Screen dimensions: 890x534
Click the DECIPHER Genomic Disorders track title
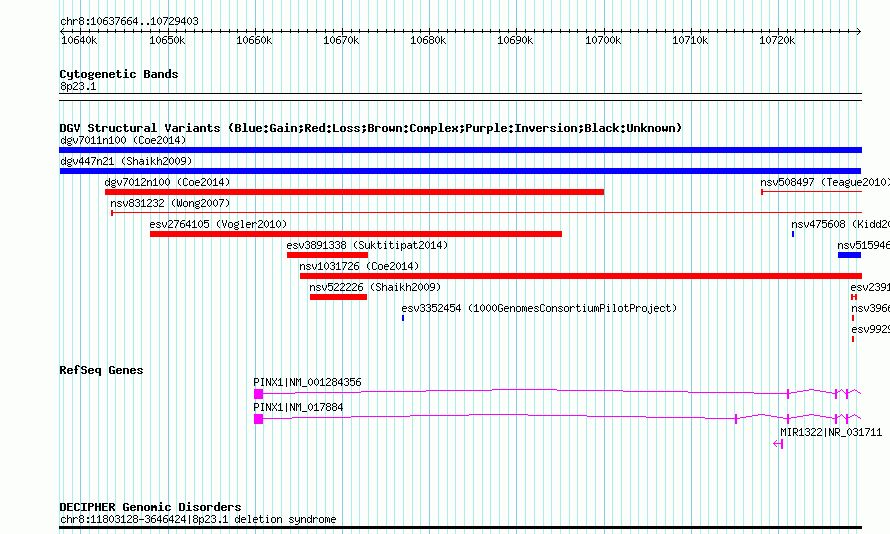[150, 507]
